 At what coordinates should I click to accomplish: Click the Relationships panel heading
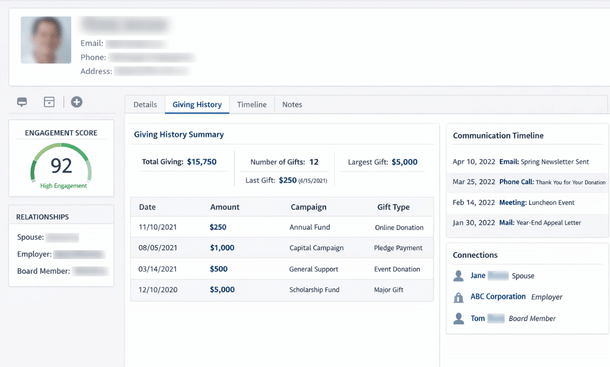[x=42, y=217]
